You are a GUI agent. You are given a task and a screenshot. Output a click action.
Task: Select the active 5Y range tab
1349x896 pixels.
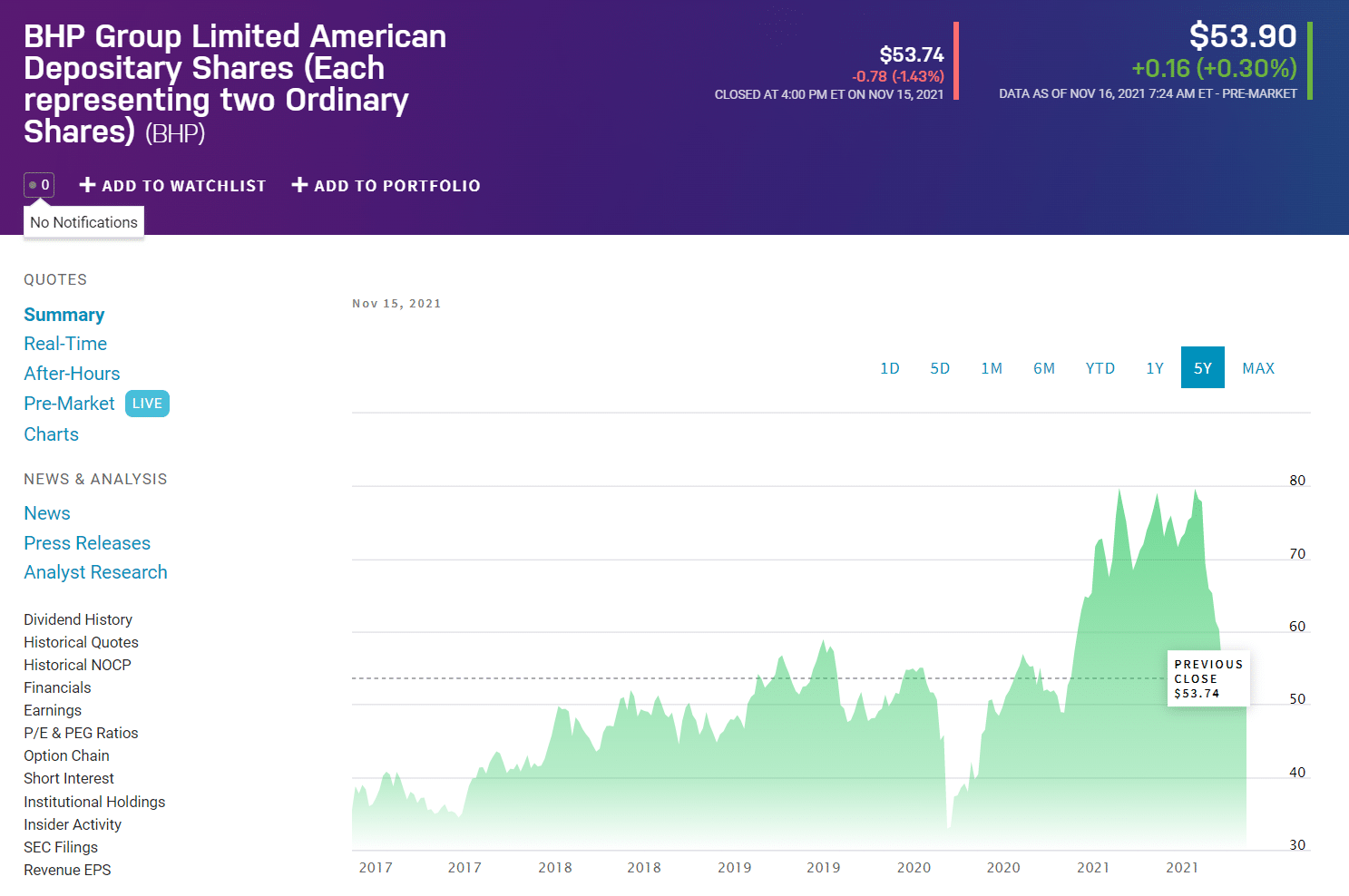pyautogui.click(x=1203, y=367)
